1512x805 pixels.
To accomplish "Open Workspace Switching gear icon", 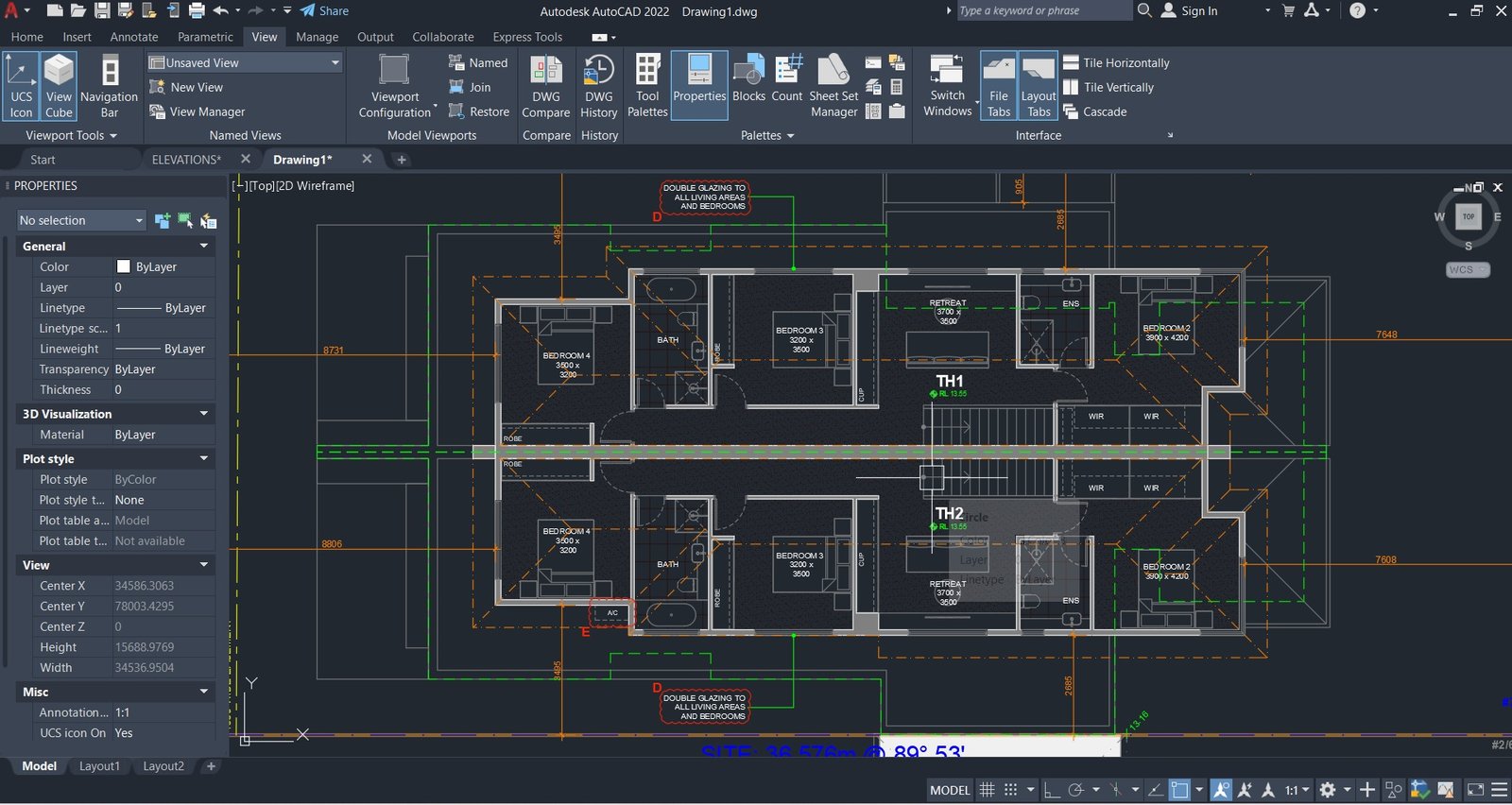I will pyautogui.click(x=1328, y=790).
